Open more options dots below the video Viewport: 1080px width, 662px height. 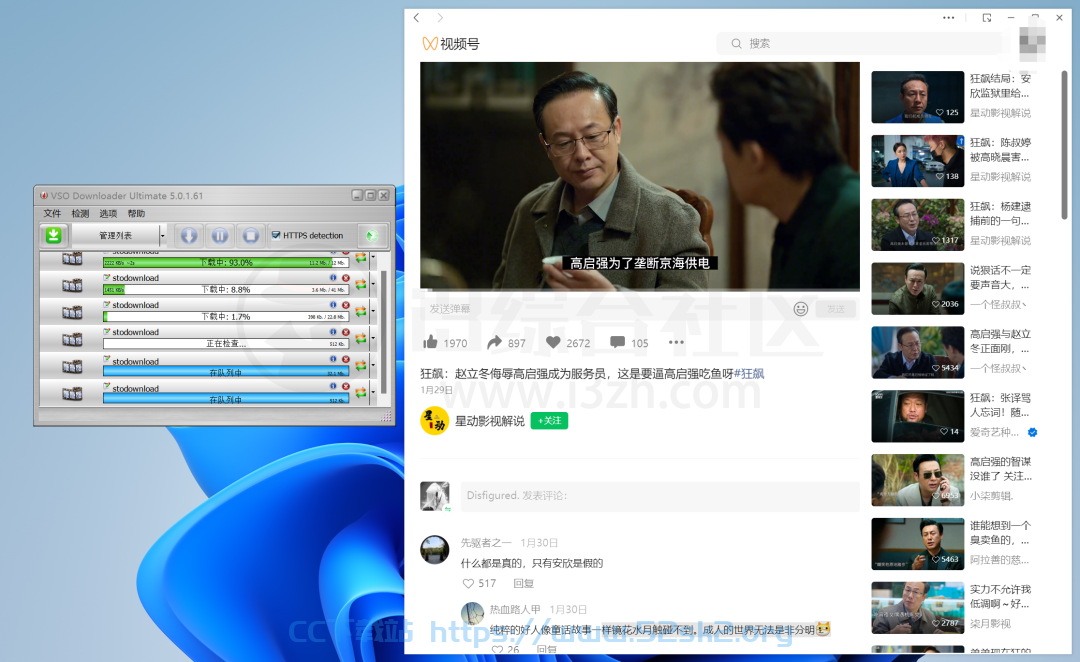pos(676,342)
